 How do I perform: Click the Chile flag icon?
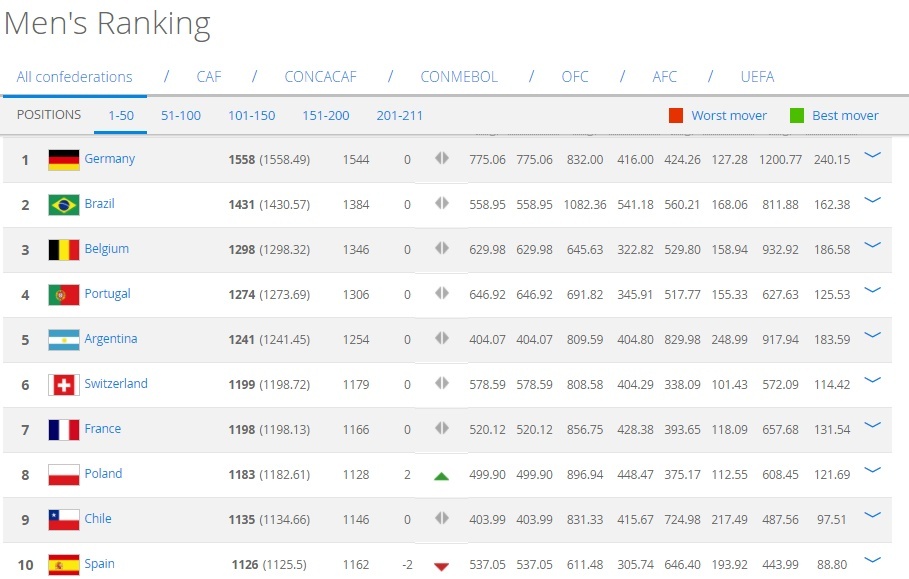[63, 520]
